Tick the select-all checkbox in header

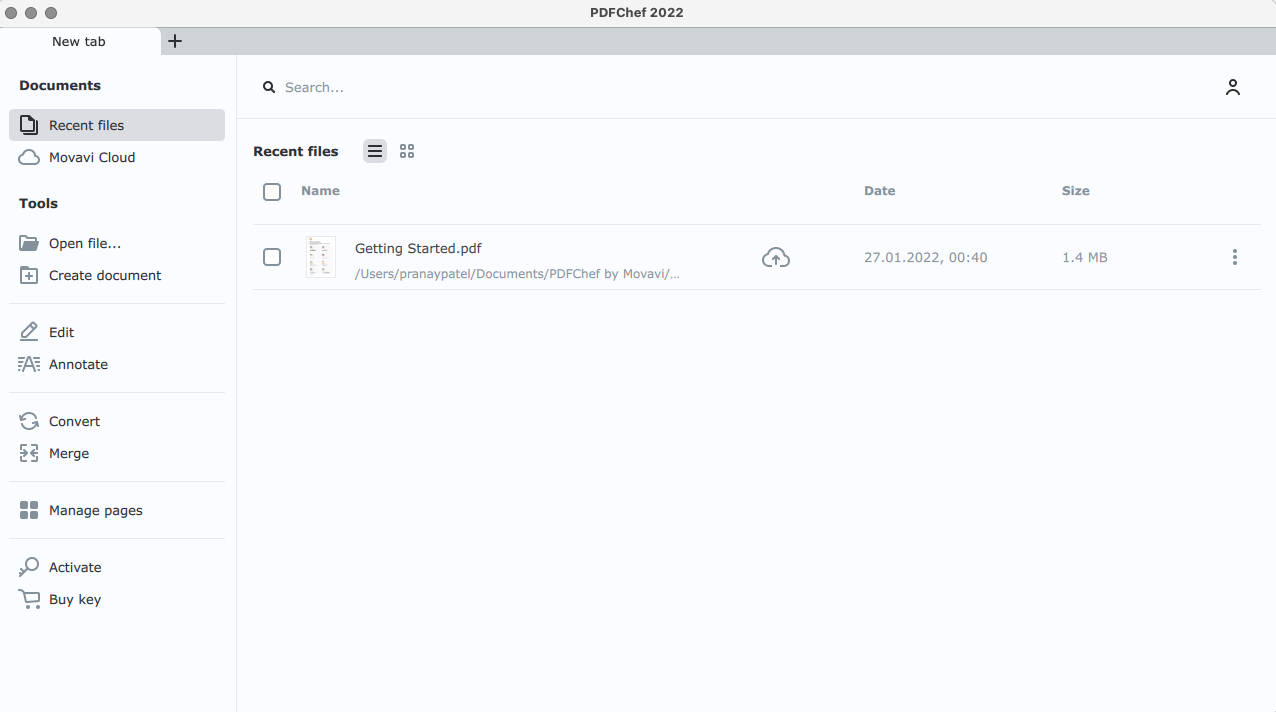pyautogui.click(x=272, y=191)
